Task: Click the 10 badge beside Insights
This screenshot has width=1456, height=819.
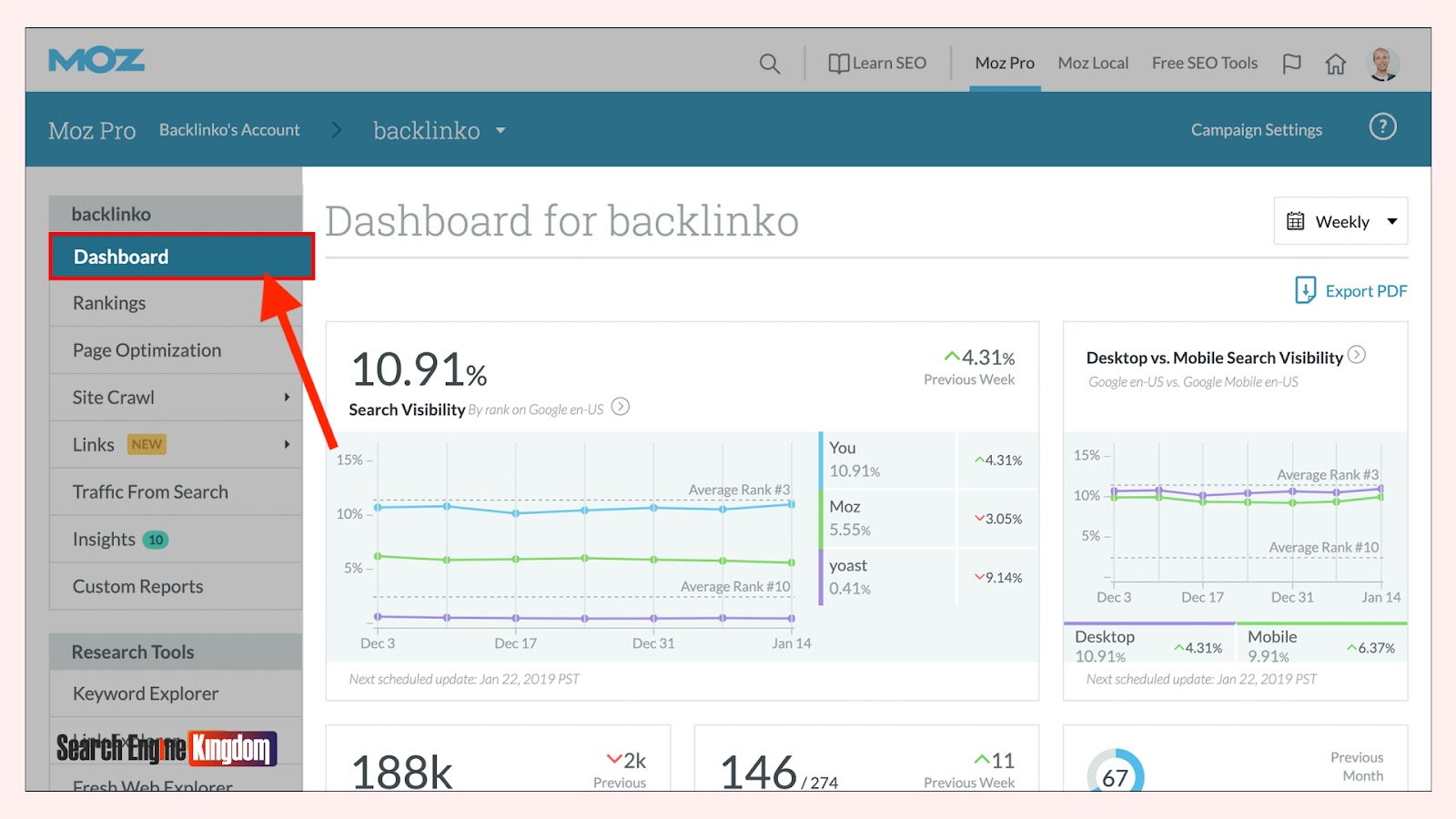Action: [156, 540]
